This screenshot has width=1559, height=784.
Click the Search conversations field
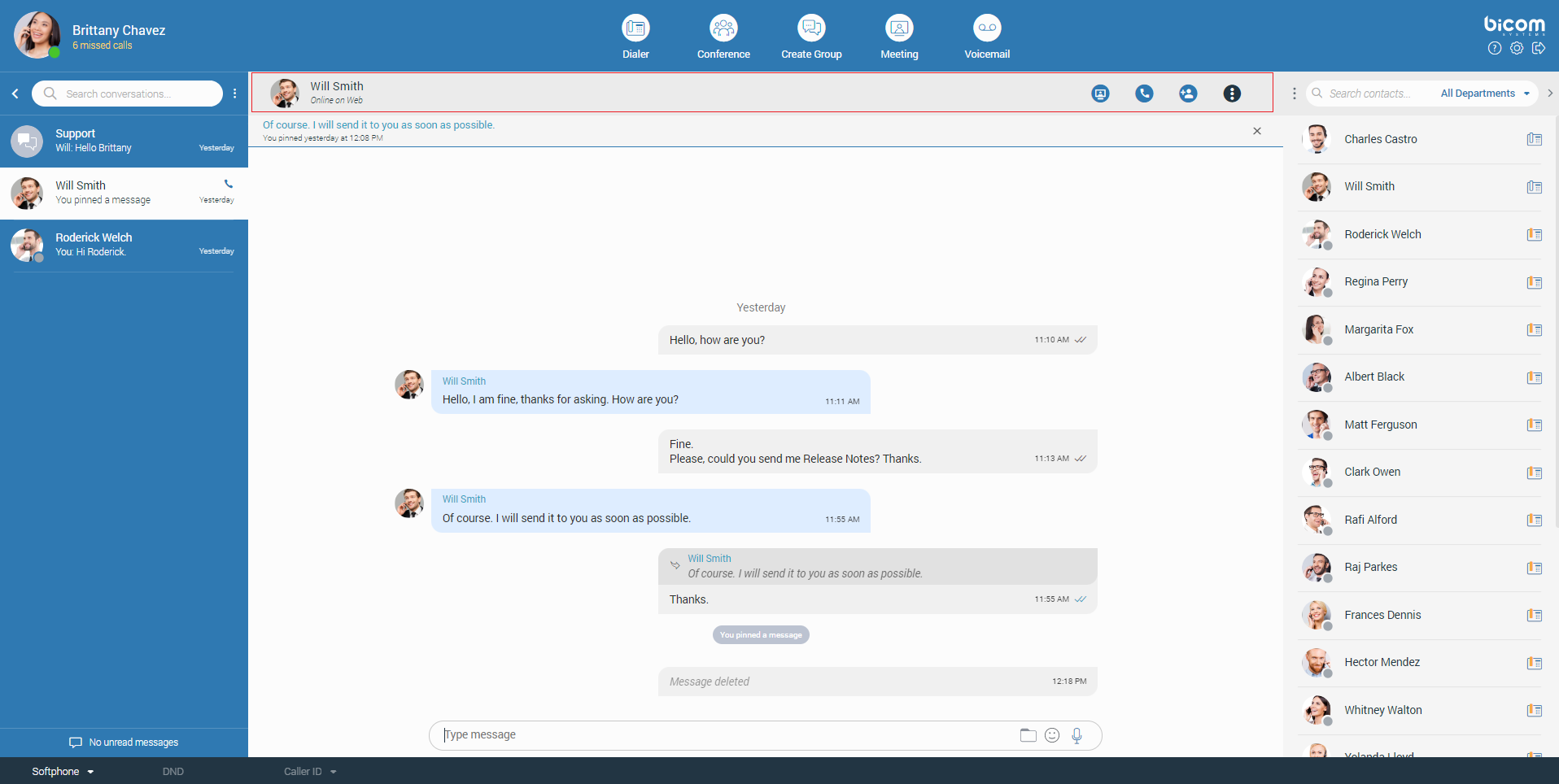[127, 94]
